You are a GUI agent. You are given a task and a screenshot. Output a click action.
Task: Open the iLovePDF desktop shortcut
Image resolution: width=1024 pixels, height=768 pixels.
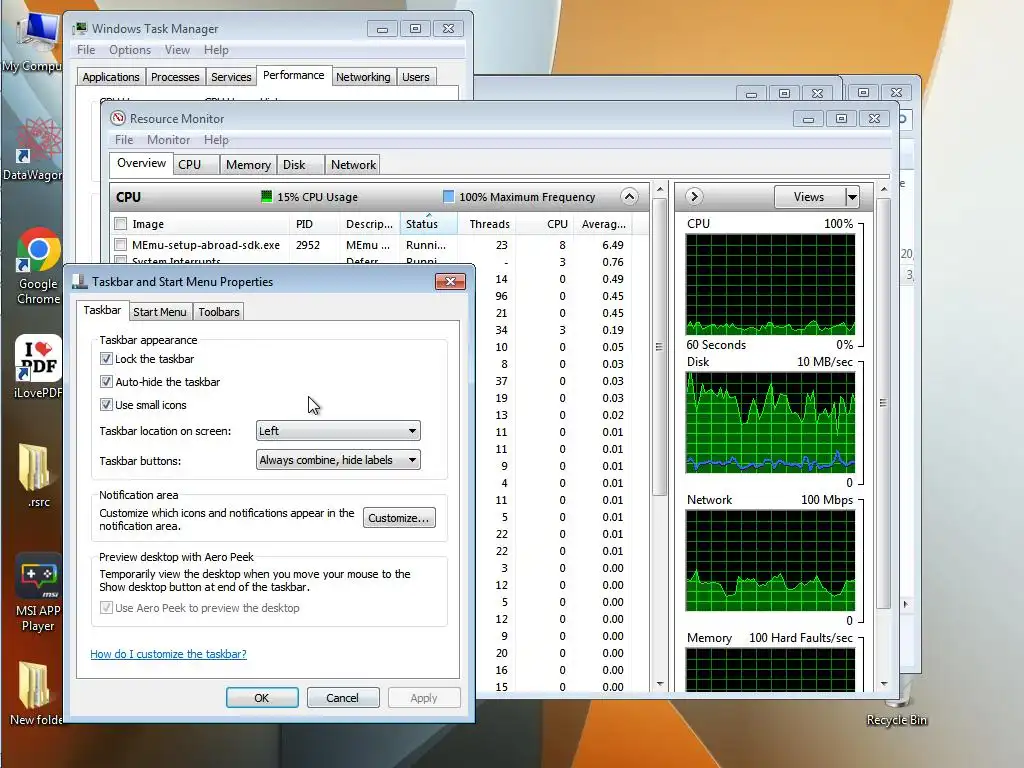click(38, 366)
